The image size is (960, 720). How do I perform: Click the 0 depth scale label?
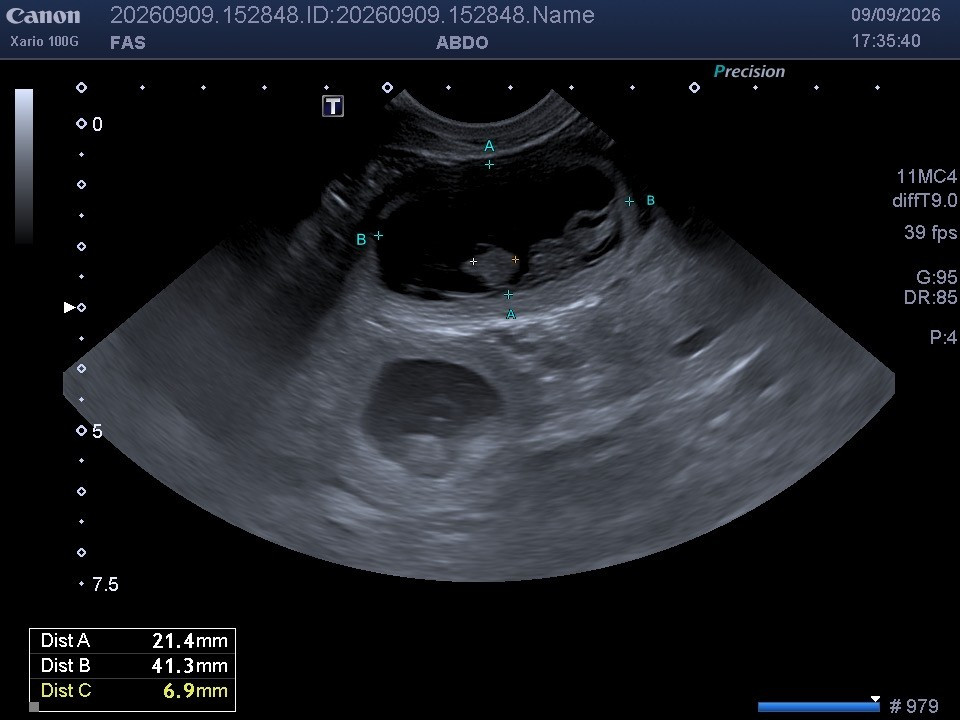coord(97,124)
